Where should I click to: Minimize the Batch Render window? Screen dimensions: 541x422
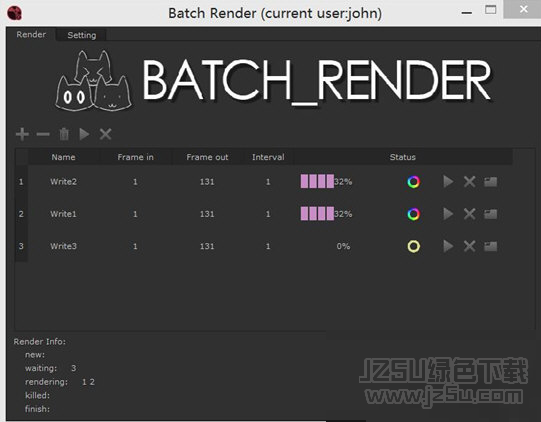click(x=467, y=13)
